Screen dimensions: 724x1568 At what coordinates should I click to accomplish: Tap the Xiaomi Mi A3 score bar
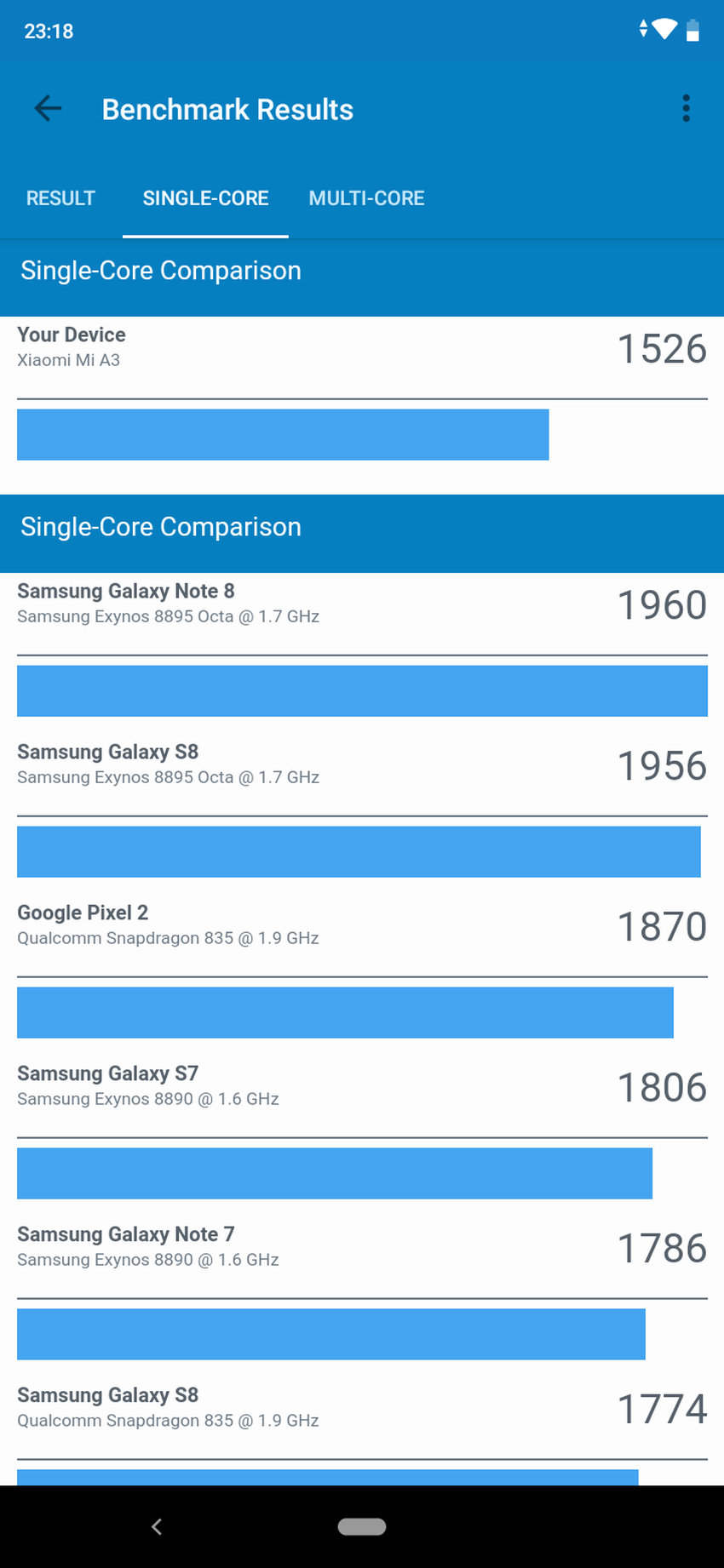[283, 435]
